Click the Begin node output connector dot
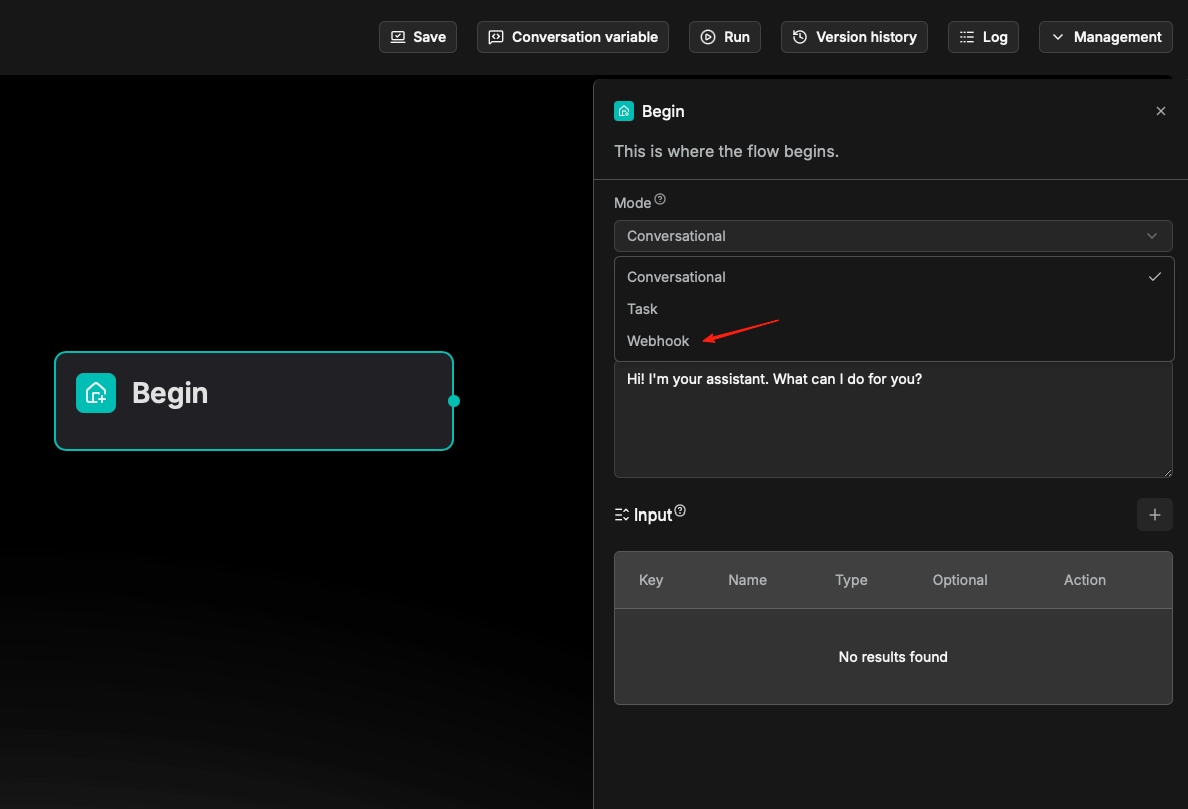 click(454, 401)
